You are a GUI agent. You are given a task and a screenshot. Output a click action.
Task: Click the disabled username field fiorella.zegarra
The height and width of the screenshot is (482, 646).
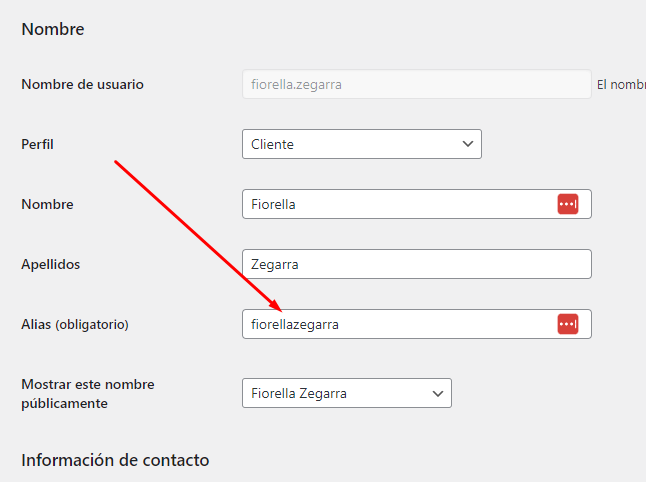point(415,85)
